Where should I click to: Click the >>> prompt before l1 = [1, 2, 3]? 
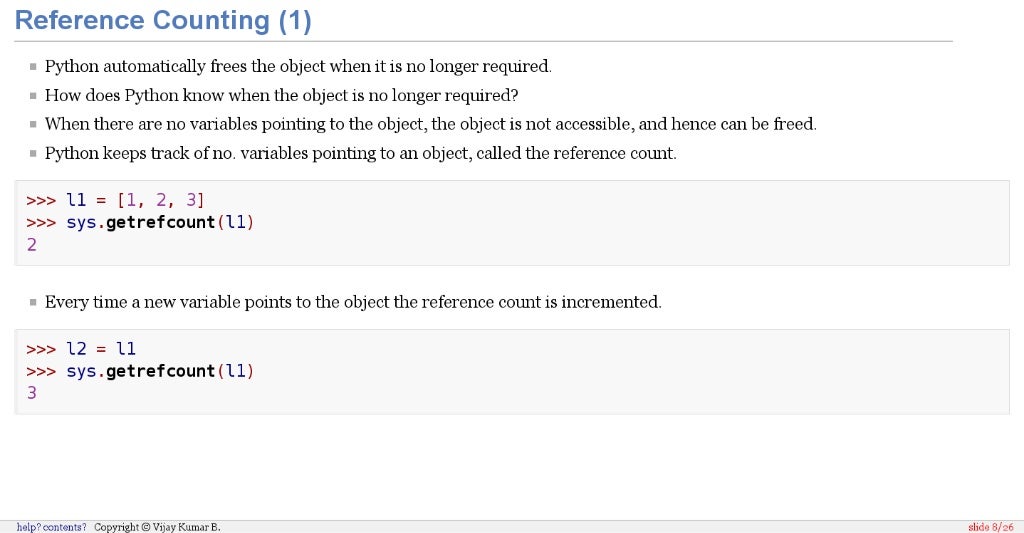40,201
